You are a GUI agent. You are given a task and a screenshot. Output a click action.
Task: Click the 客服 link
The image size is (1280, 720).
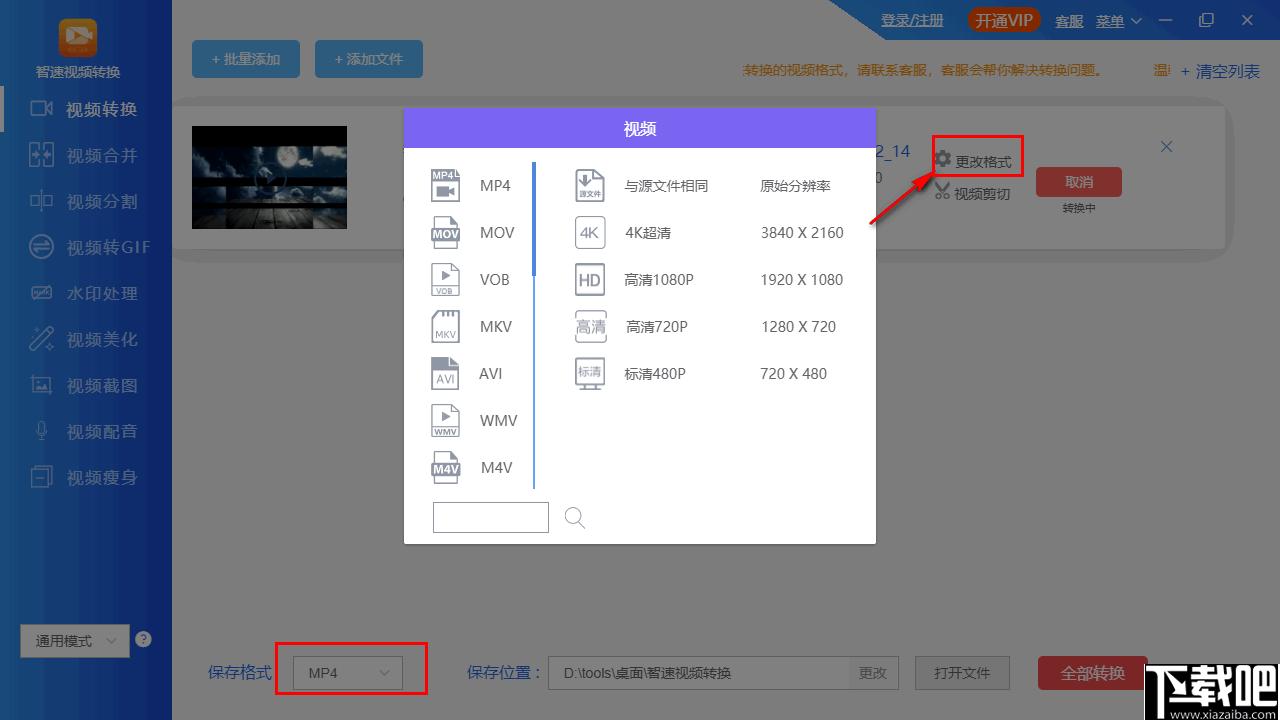pos(1069,21)
